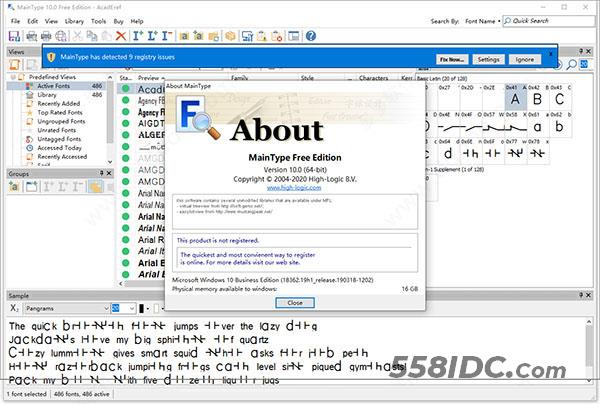Select Top Rated Fonts in views tree
The height and width of the screenshot is (404, 600).
click(60, 112)
